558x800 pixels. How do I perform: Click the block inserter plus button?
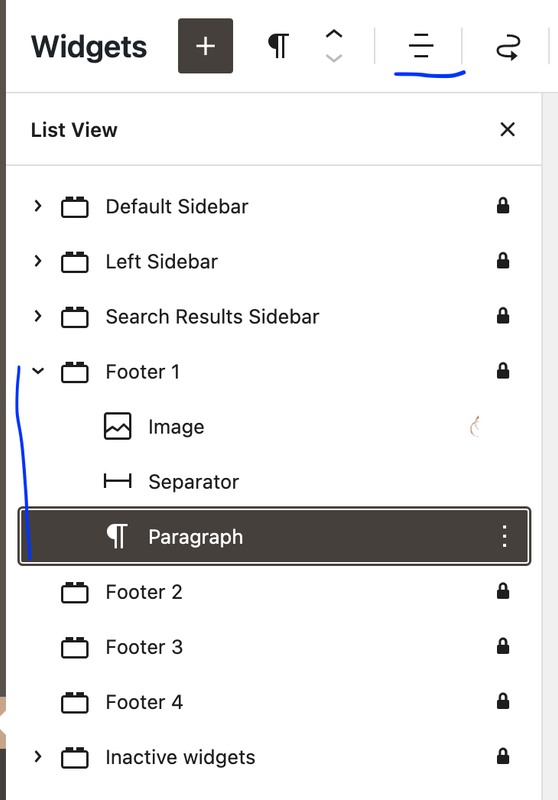point(206,46)
